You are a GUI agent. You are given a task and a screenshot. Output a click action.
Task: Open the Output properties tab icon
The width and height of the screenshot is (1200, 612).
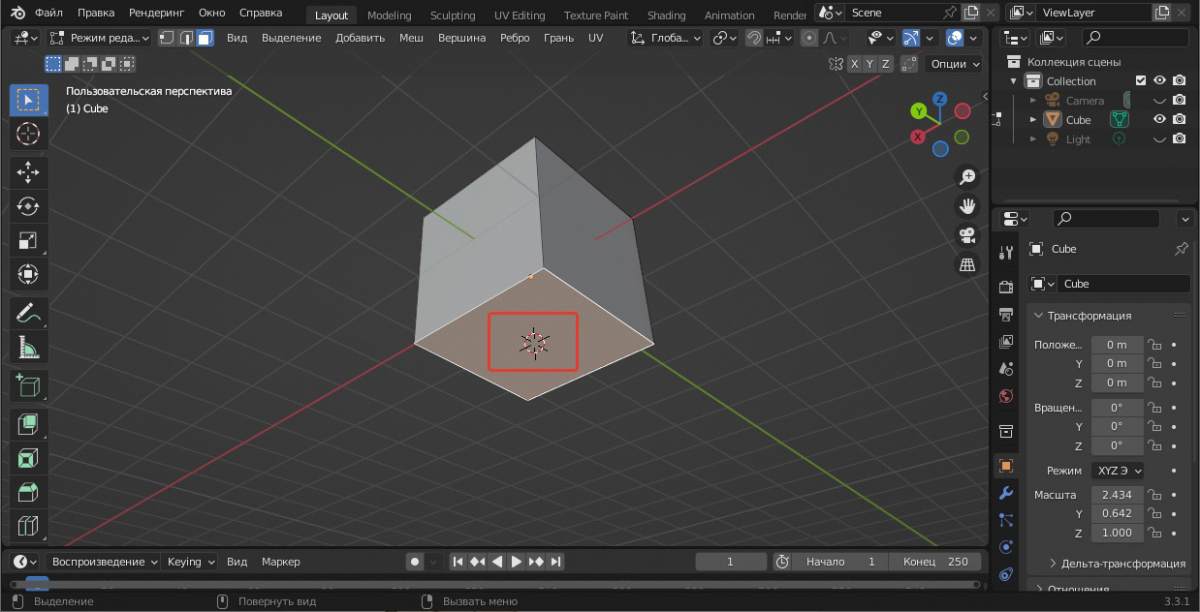[x=1006, y=315]
